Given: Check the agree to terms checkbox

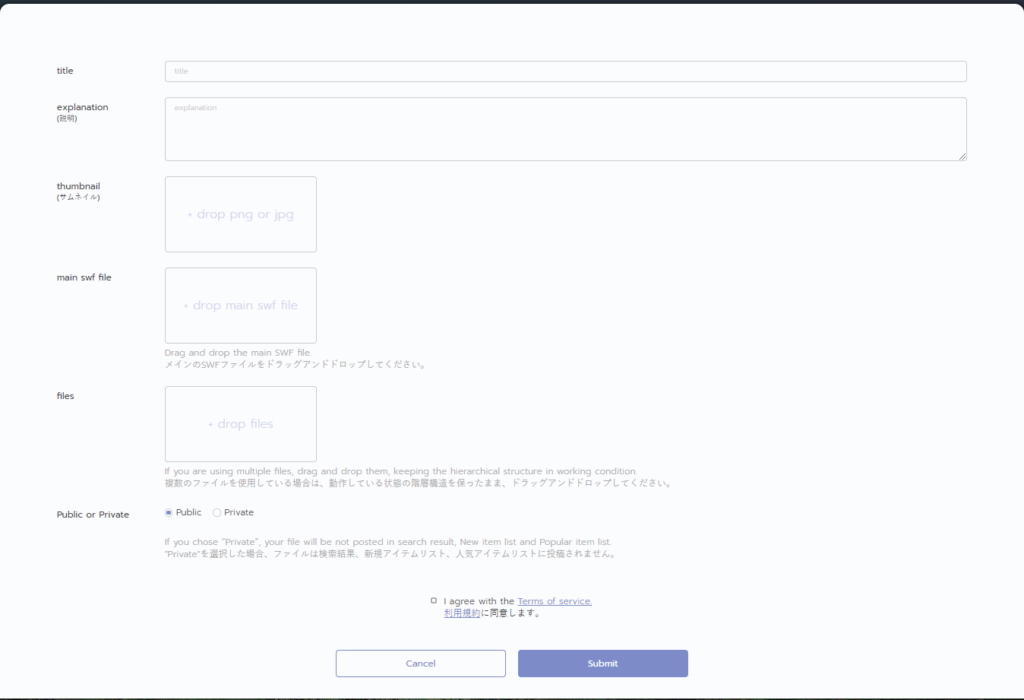Looking at the screenshot, I should pos(434,601).
